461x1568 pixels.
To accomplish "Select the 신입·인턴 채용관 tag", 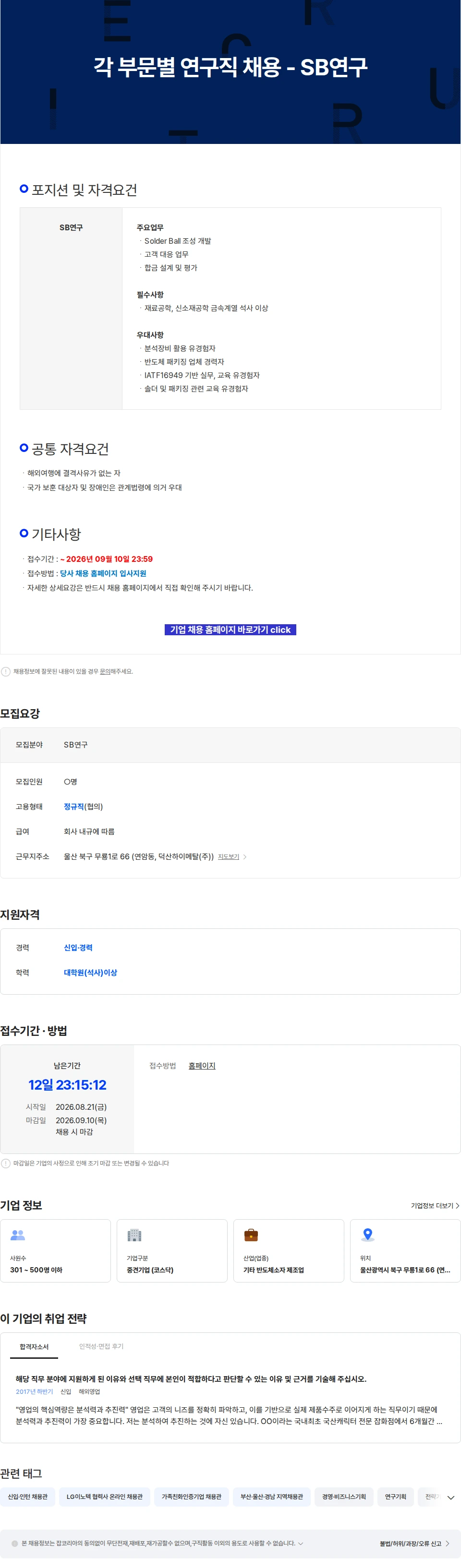I will (27, 1497).
